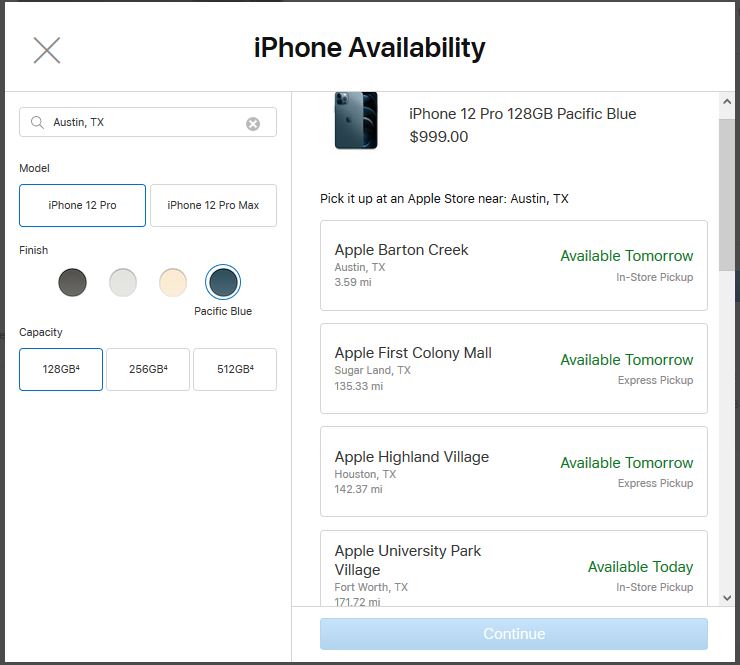The image size is (740, 665).
Task: Pick the Apple Barton Creek store
Action: point(514,265)
